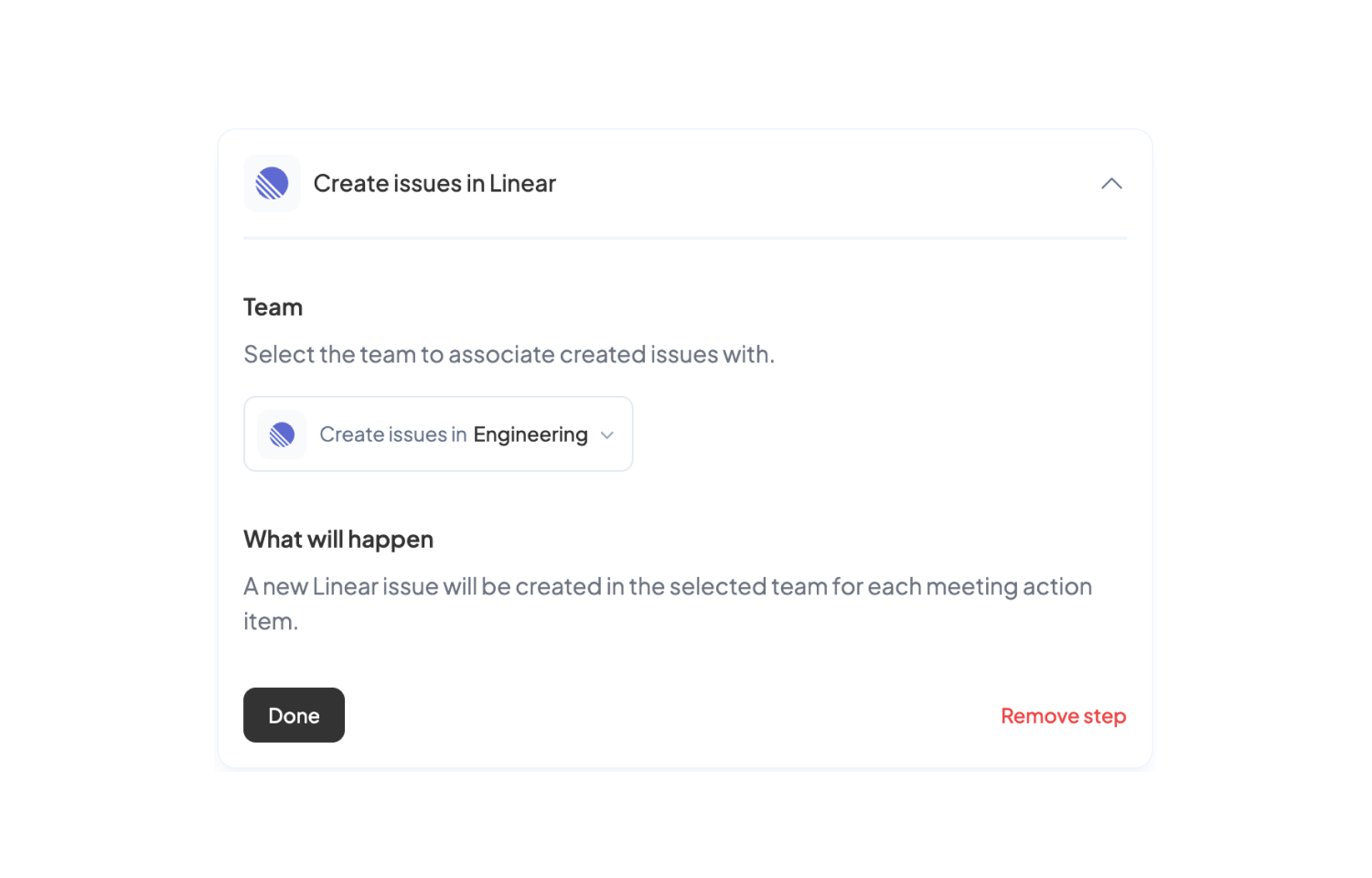
Task: Click the chevron next to Engineering
Action: tap(606, 434)
